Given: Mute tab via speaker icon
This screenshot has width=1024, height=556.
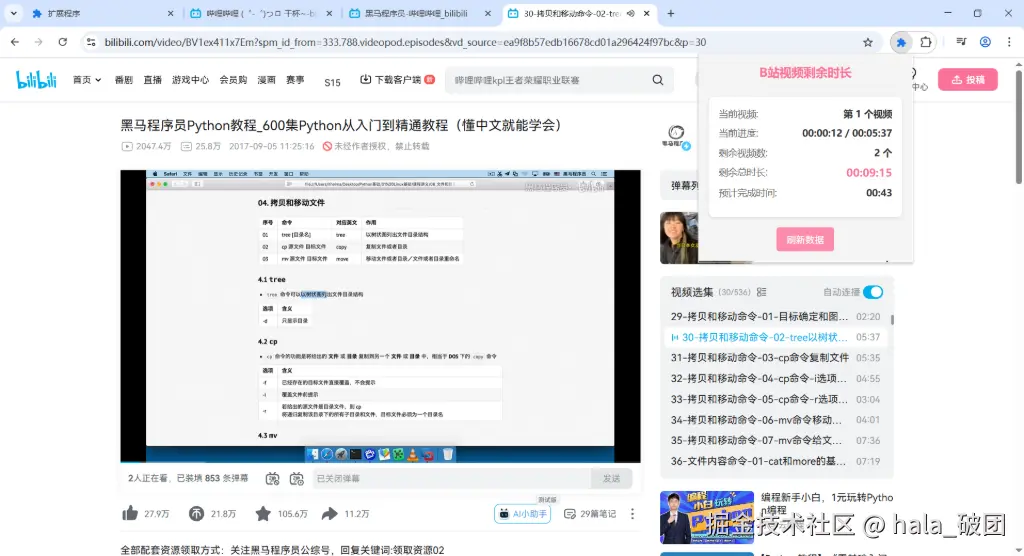Looking at the screenshot, I should (x=630, y=13).
